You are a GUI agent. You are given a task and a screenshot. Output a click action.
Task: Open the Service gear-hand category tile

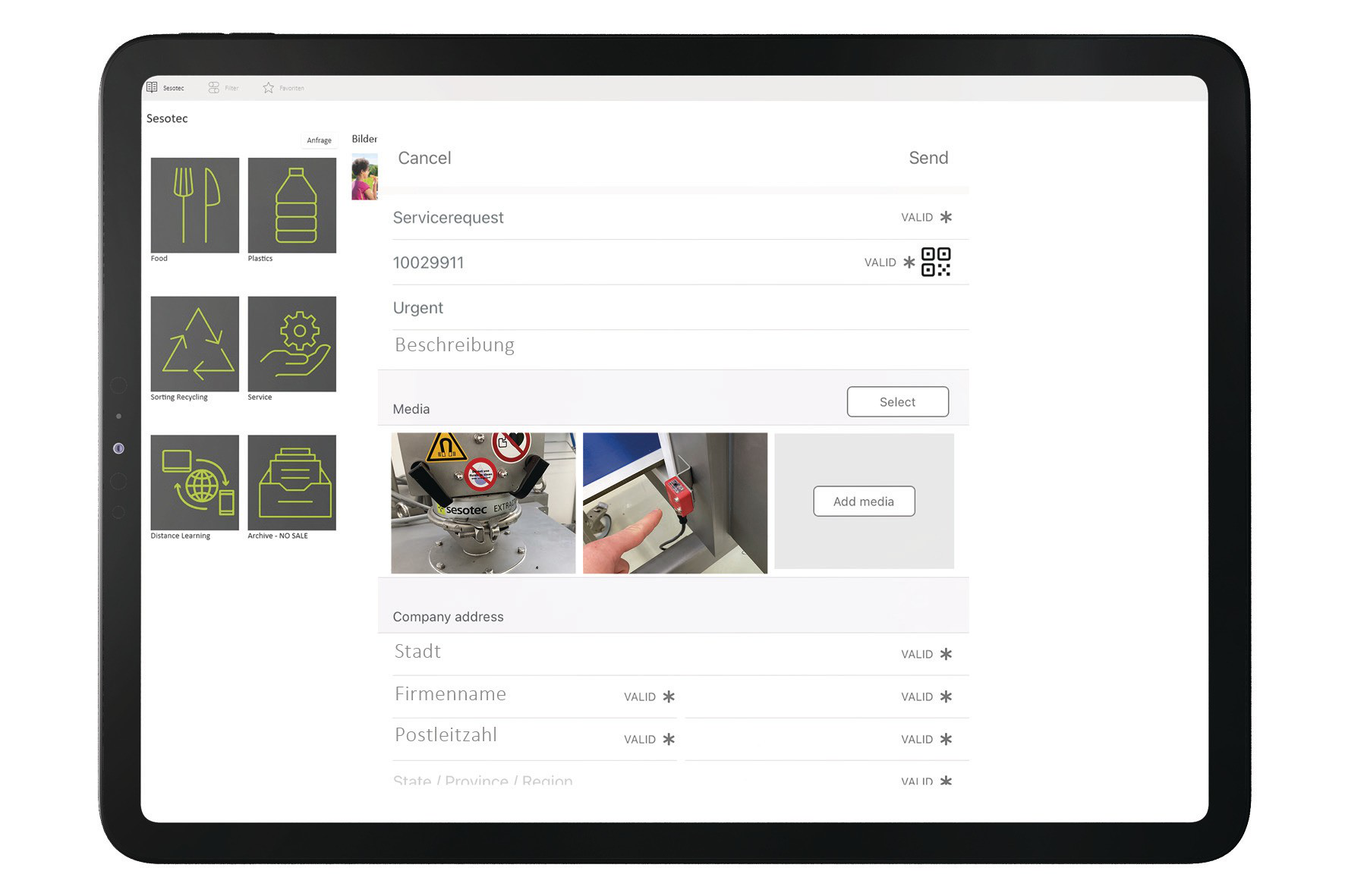292,344
